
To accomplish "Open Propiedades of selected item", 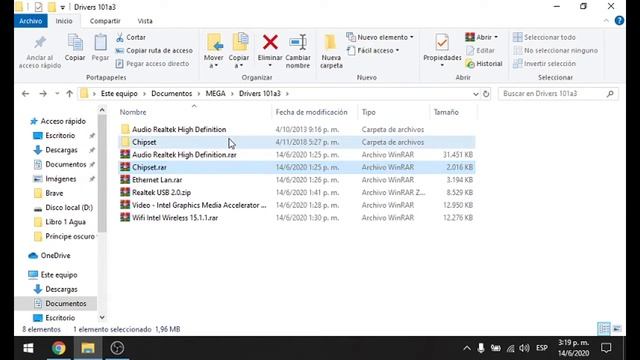I will (442, 51).
